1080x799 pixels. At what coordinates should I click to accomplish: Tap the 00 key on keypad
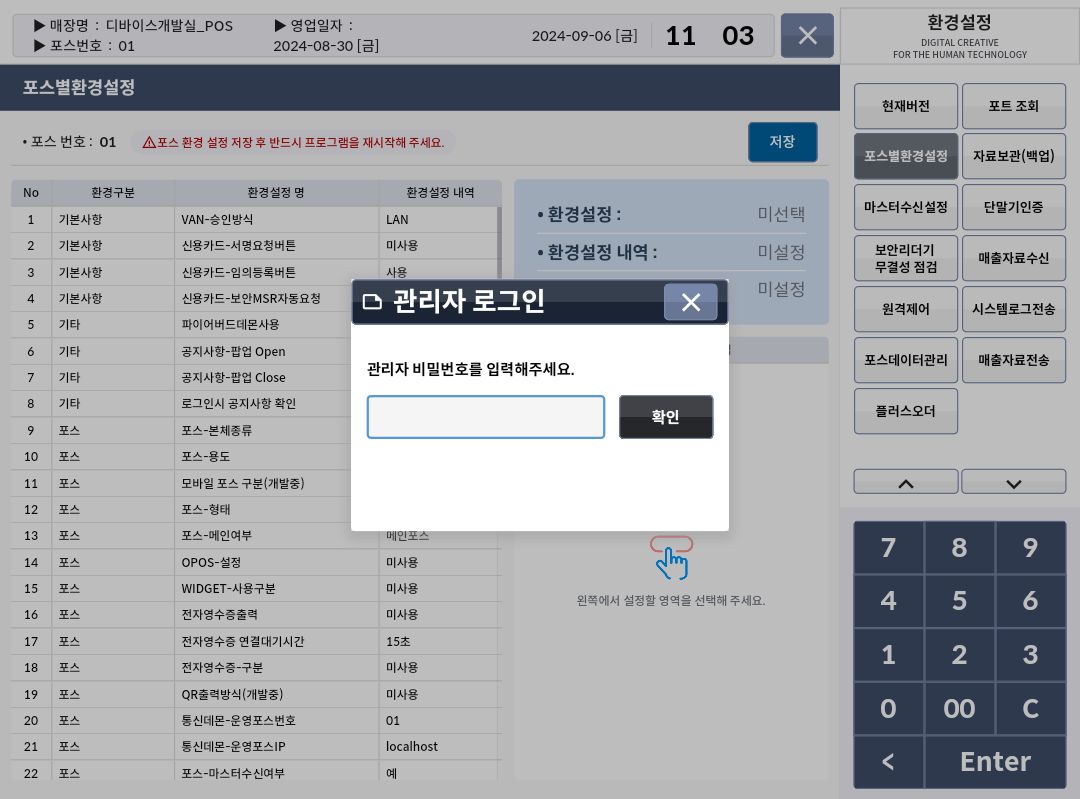[x=959, y=709]
